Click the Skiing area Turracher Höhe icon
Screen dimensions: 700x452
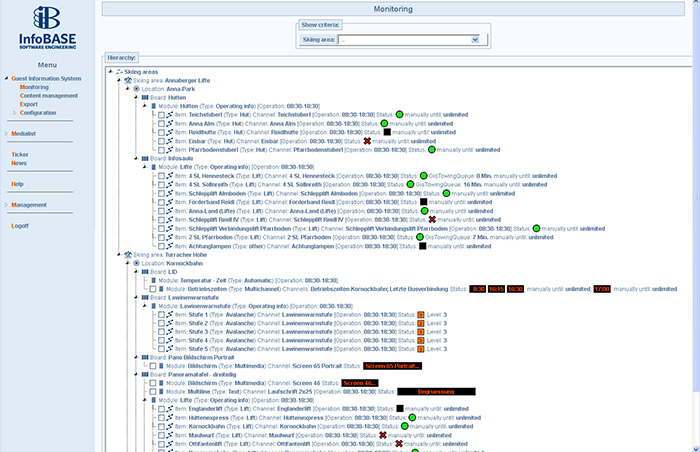[x=128, y=255]
